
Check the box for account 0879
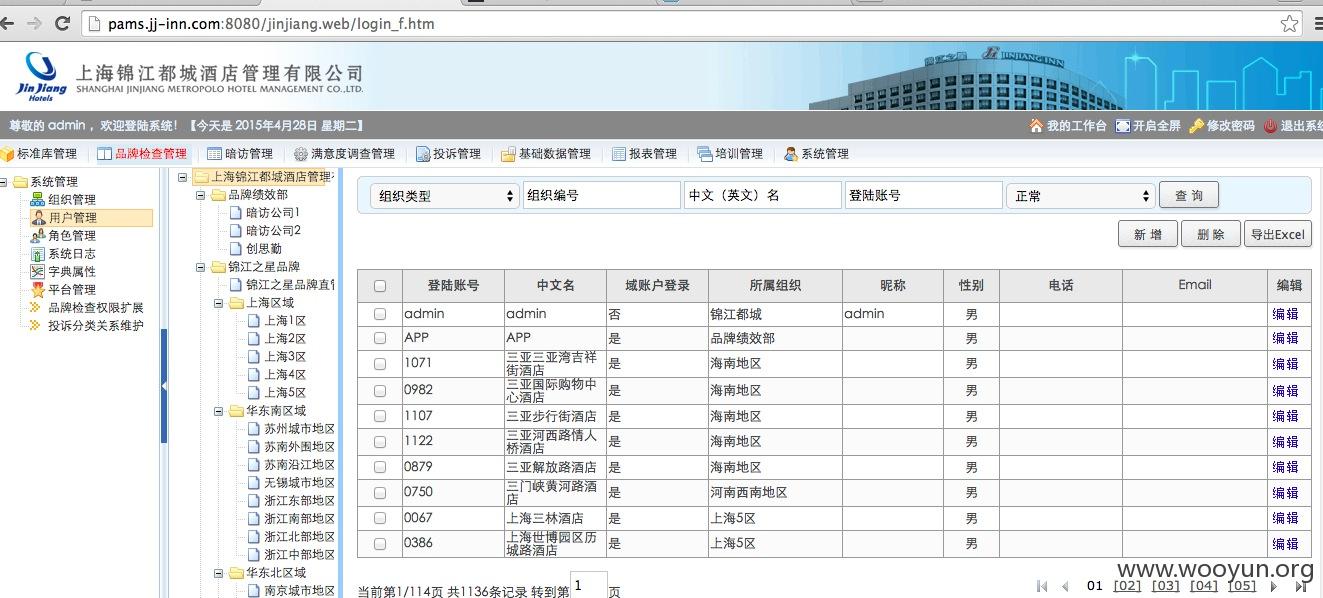(380, 467)
